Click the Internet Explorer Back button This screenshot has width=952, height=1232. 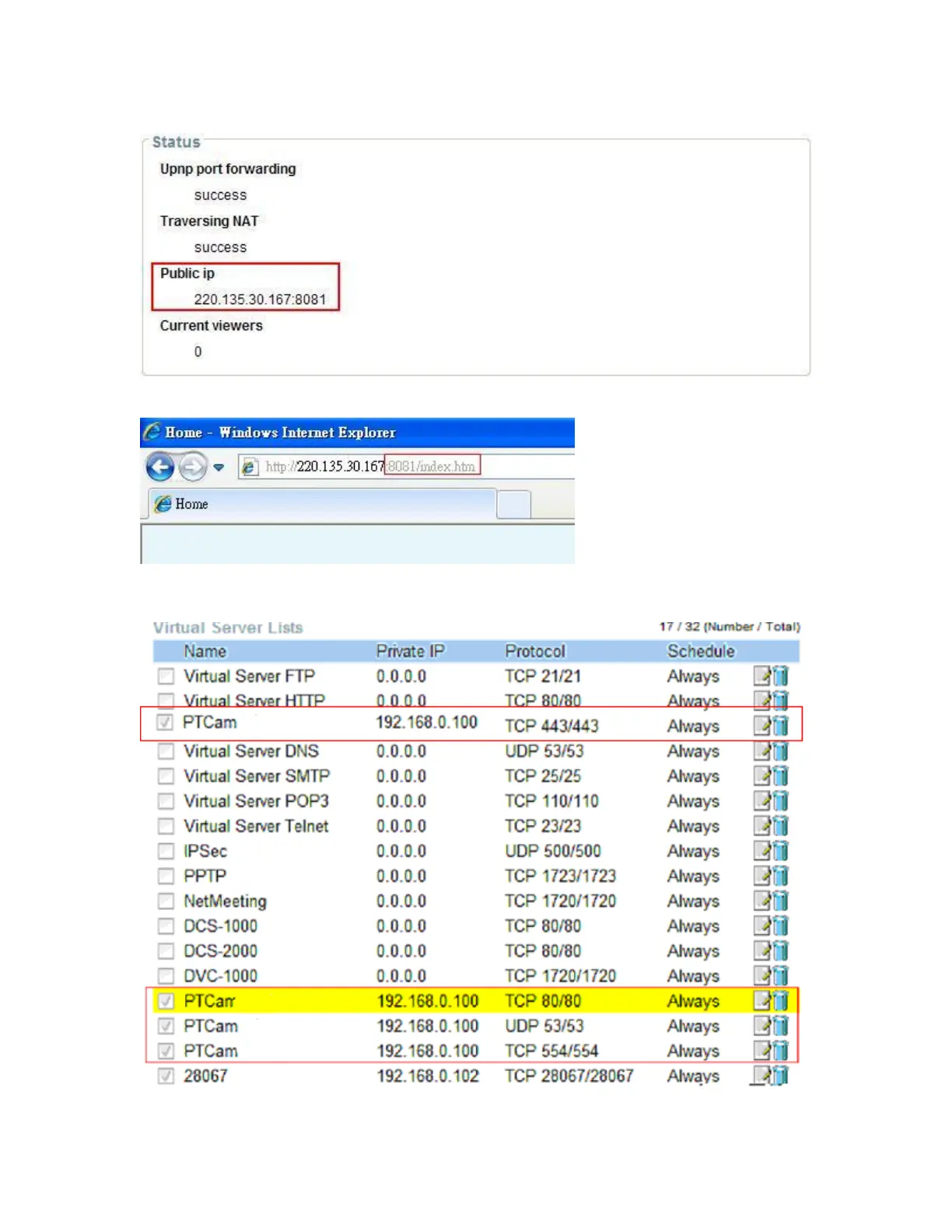click(x=160, y=467)
